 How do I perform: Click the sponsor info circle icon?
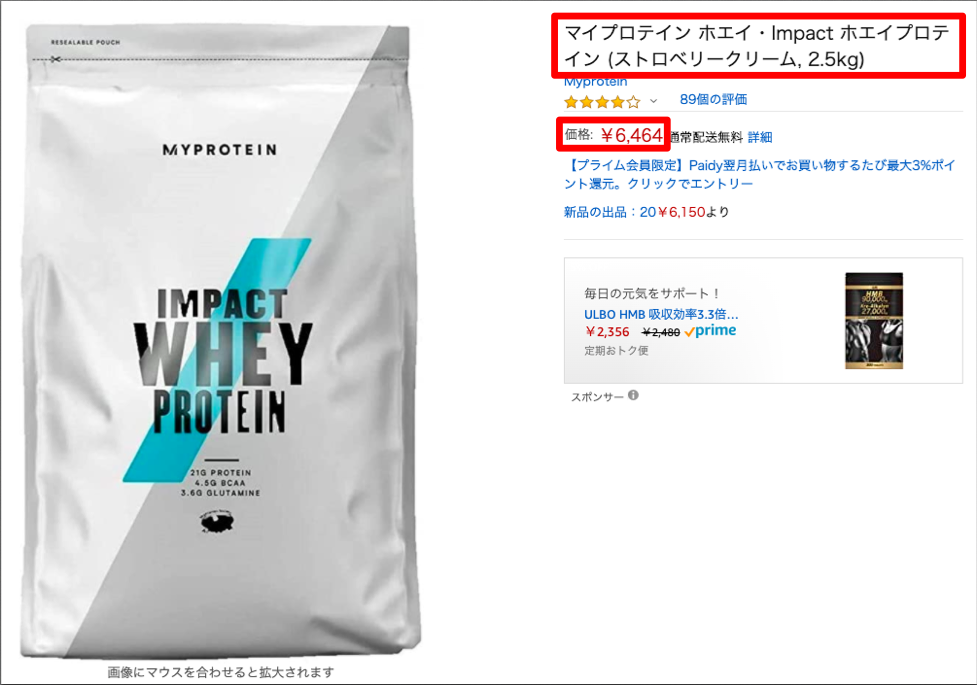[633, 395]
